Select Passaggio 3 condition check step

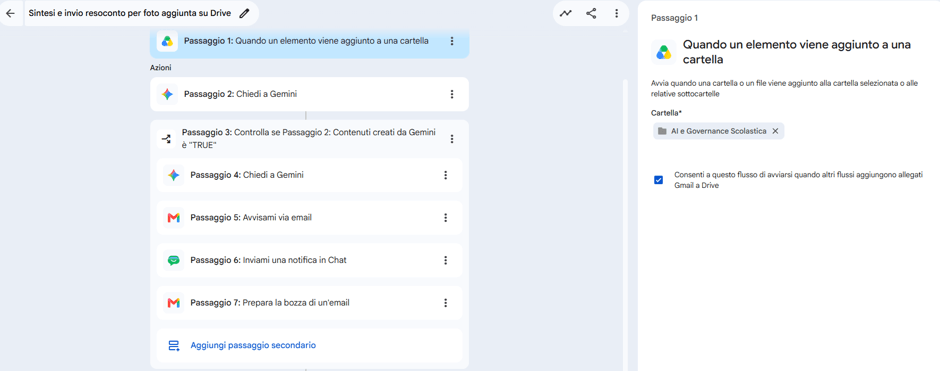point(309,139)
